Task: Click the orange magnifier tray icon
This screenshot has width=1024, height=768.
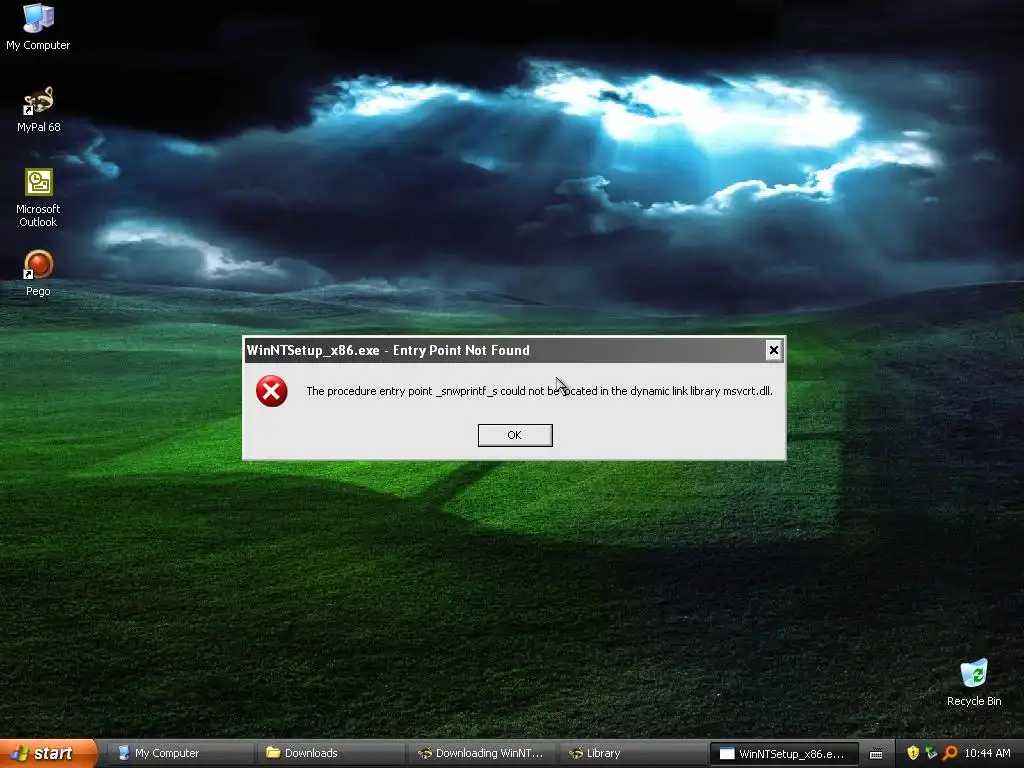Action: [950, 753]
